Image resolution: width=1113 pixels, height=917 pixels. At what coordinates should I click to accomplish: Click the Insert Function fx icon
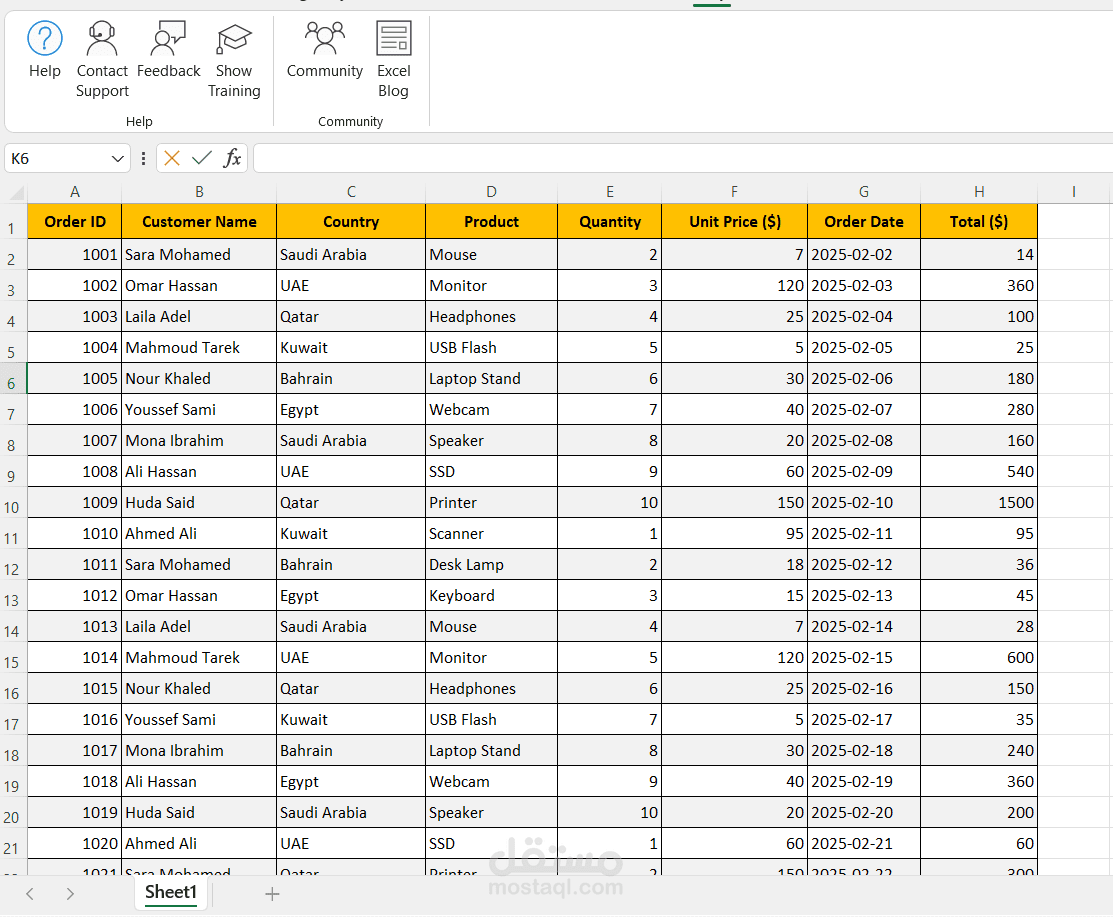233,158
